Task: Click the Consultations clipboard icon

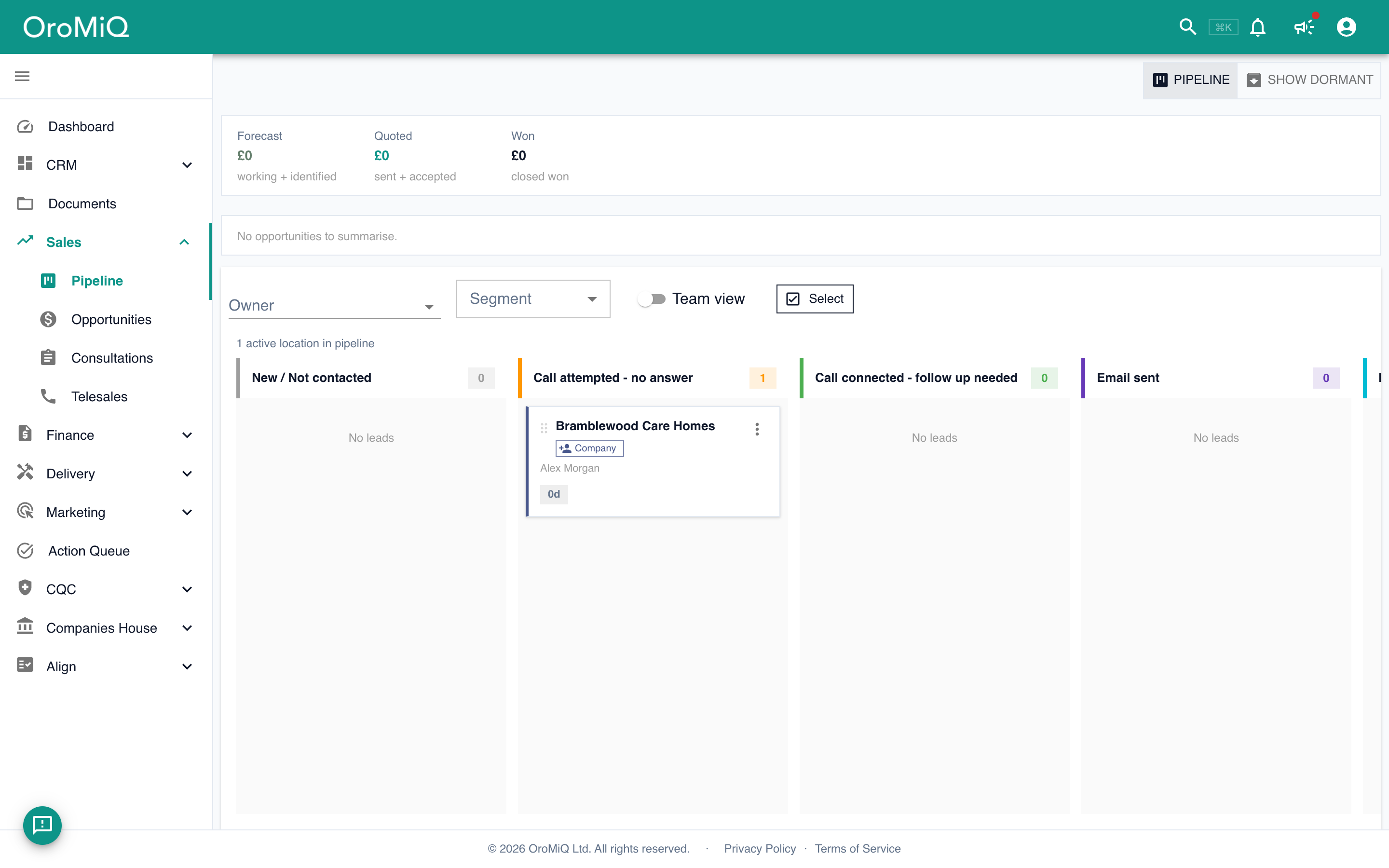Action: pyautogui.click(x=48, y=357)
